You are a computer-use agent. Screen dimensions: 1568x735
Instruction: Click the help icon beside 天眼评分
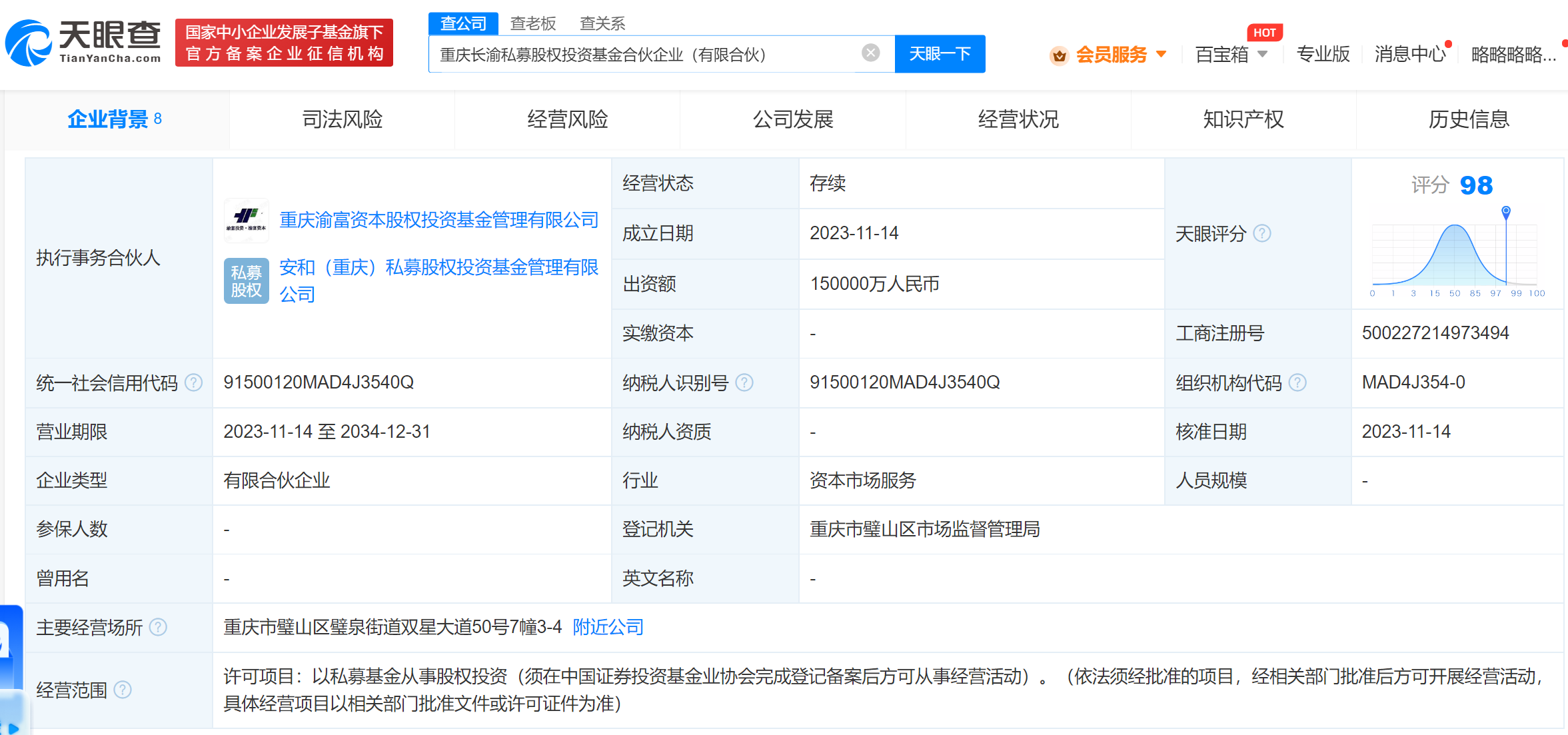tap(1262, 234)
